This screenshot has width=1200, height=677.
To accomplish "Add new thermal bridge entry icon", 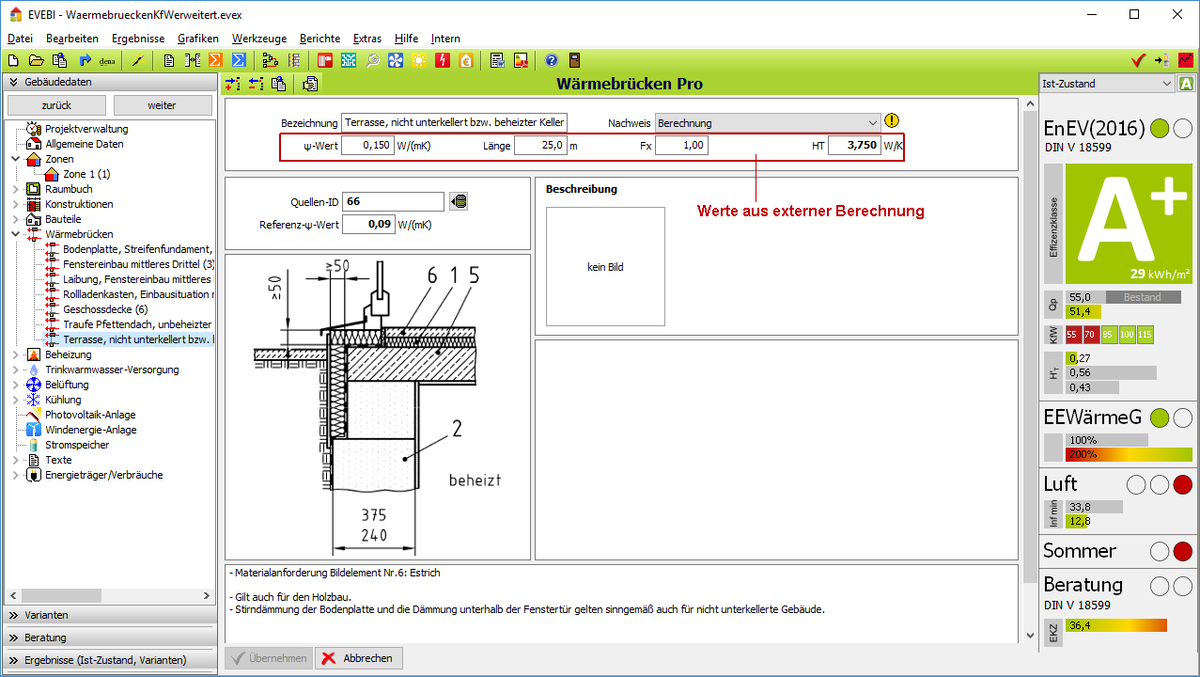I will (233, 84).
